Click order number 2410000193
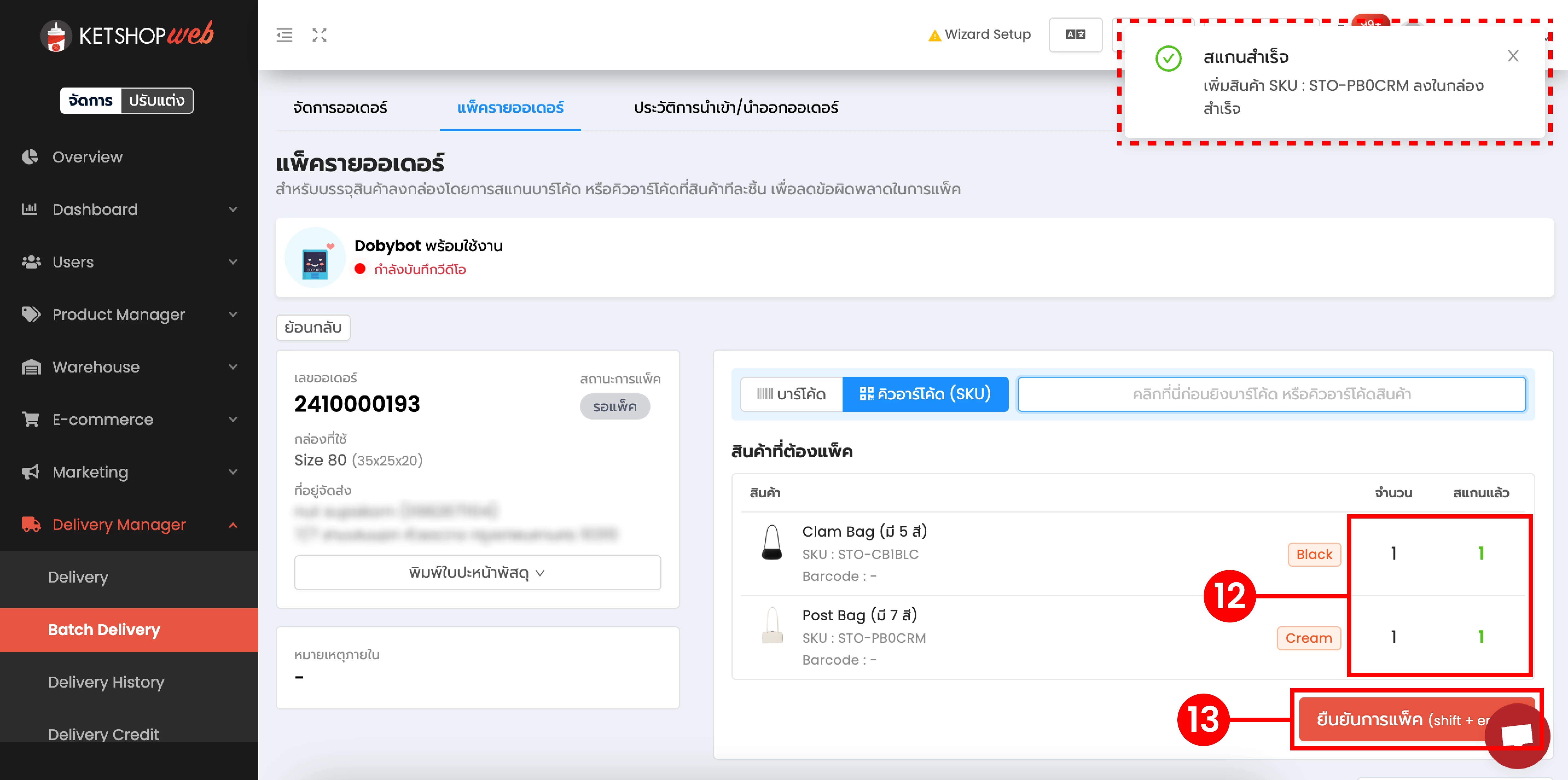This screenshot has width=1568, height=780. [x=357, y=404]
